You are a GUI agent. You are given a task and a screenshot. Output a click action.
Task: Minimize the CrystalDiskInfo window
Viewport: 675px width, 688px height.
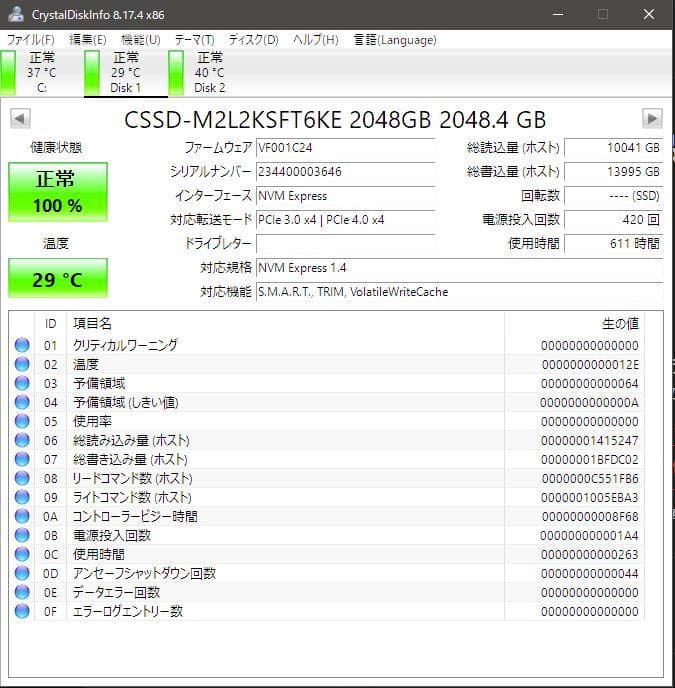[558, 14]
